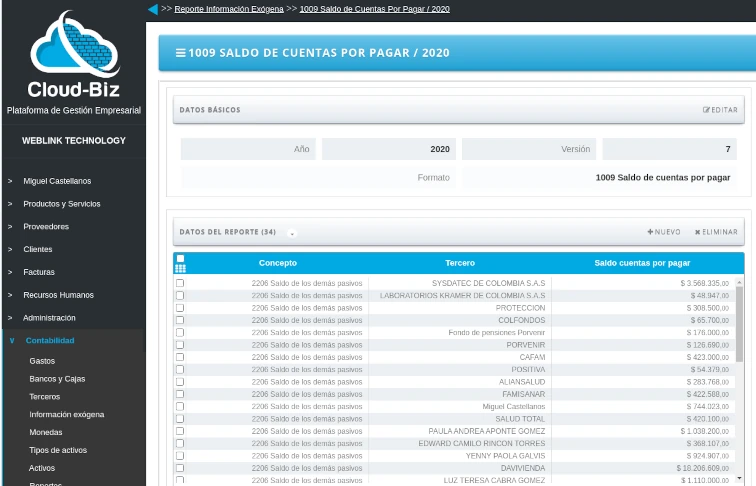Viewport: 756px width, 486px height.
Task: Expand Clientes sidebar menu
Action: pyautogui.click(x=38, y=249)
